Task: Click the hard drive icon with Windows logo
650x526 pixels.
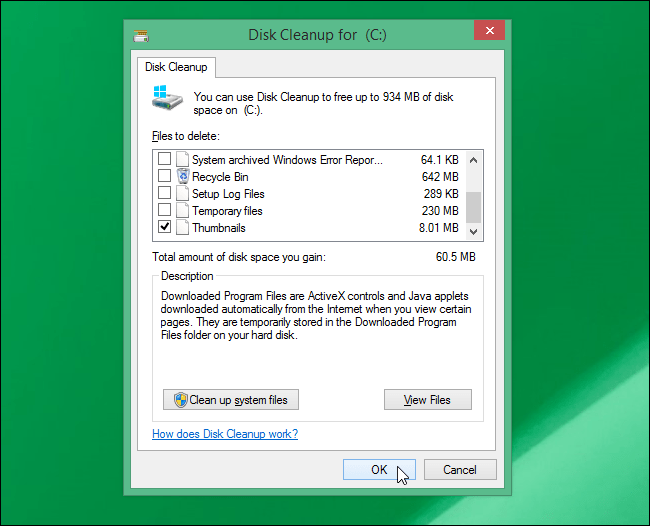Action: [167, 98]
